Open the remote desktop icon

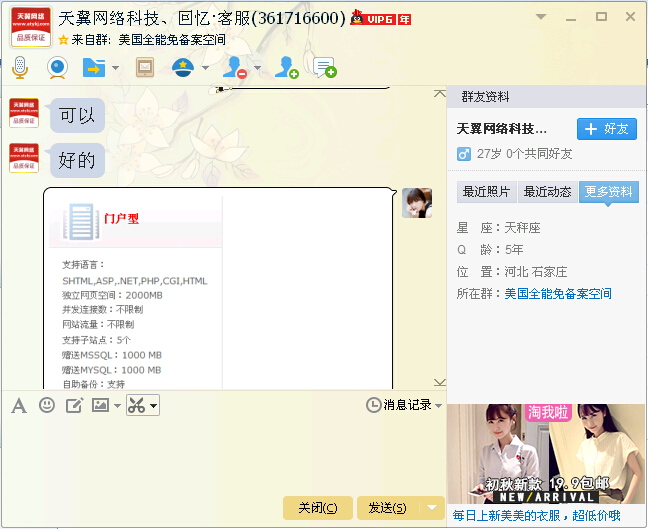(x=145, y=68)
